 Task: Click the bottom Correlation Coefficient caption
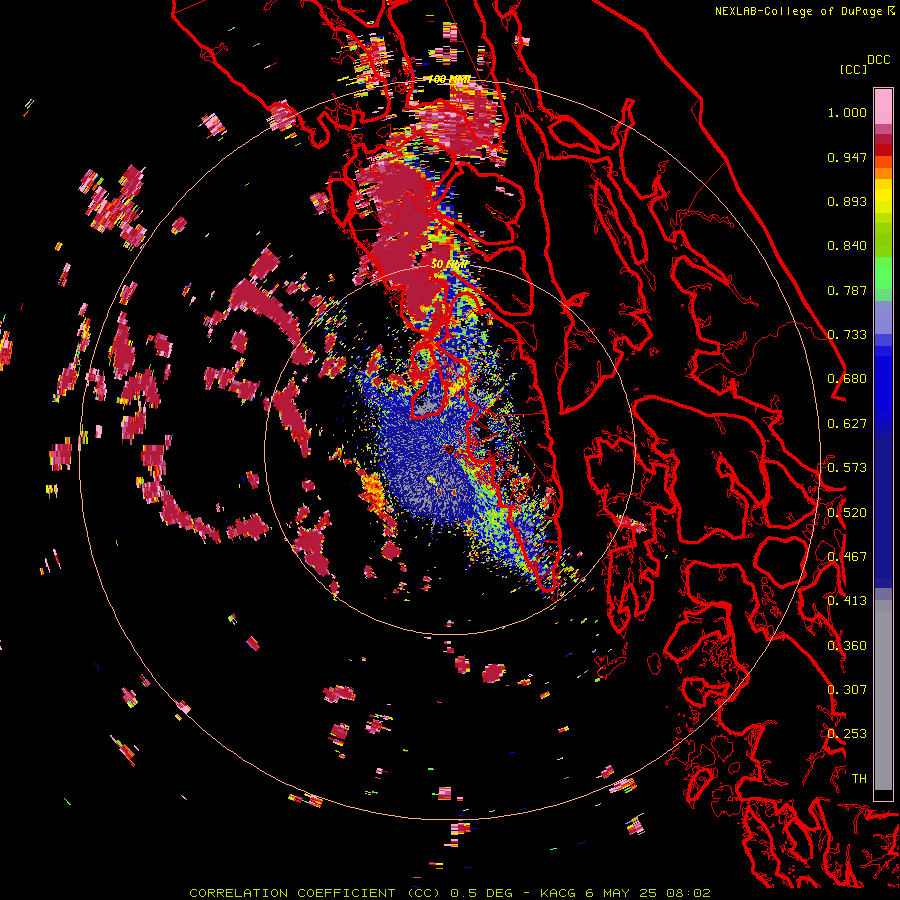coord(450,893)
